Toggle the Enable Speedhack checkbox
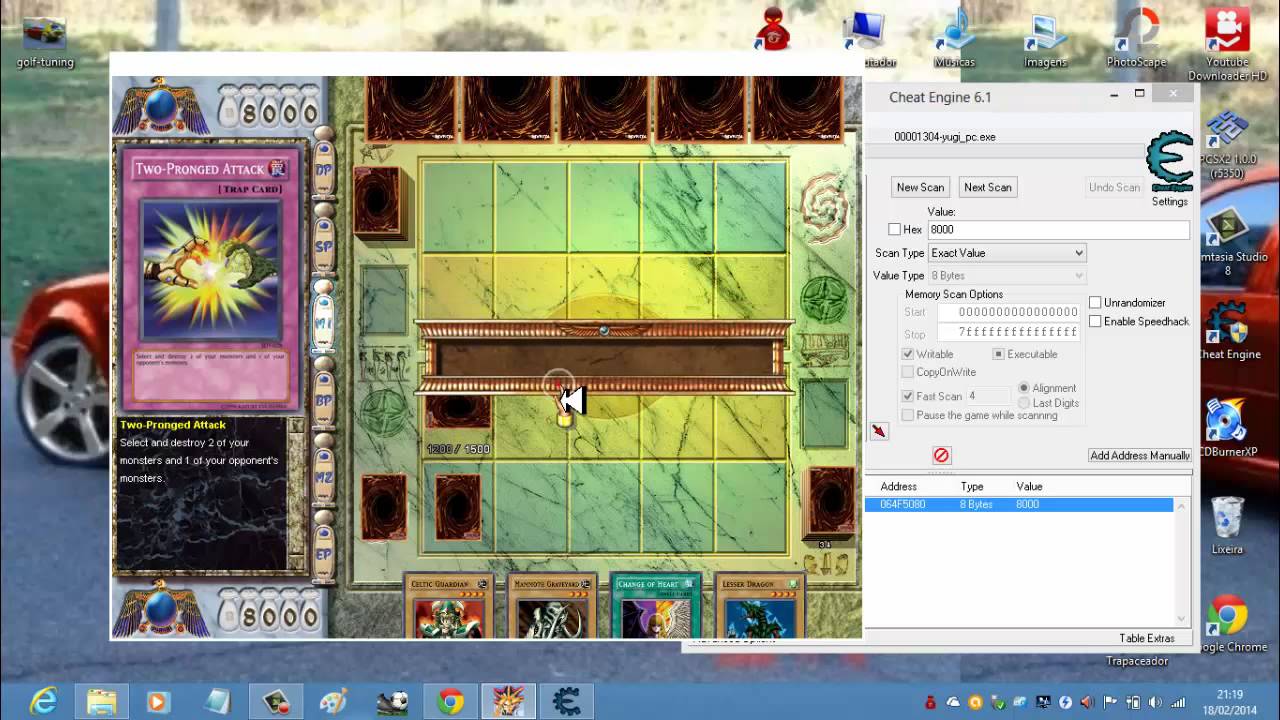 click(x=1095, y=321)
